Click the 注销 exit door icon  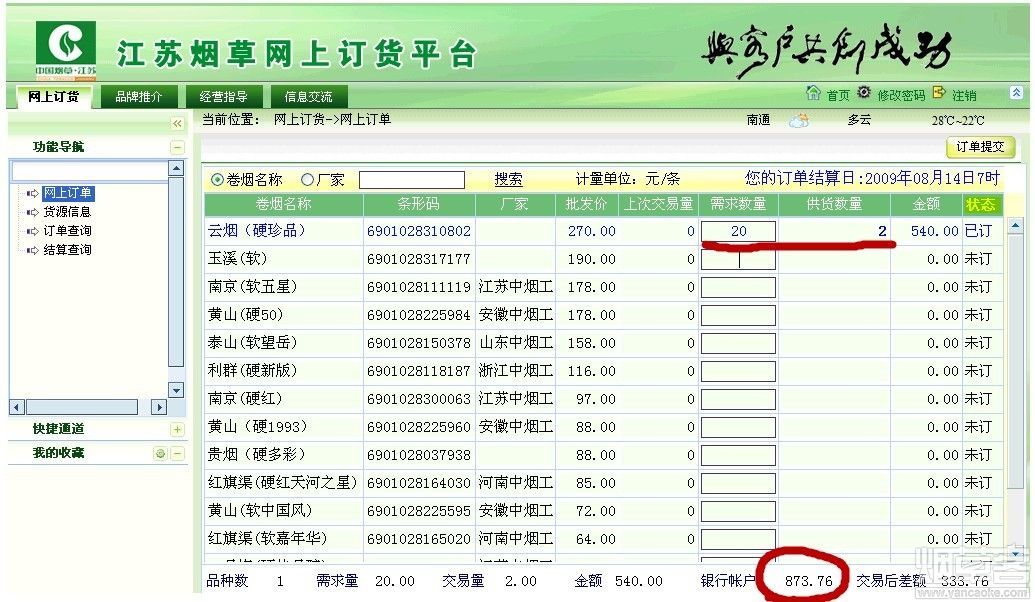coord(937,94)
